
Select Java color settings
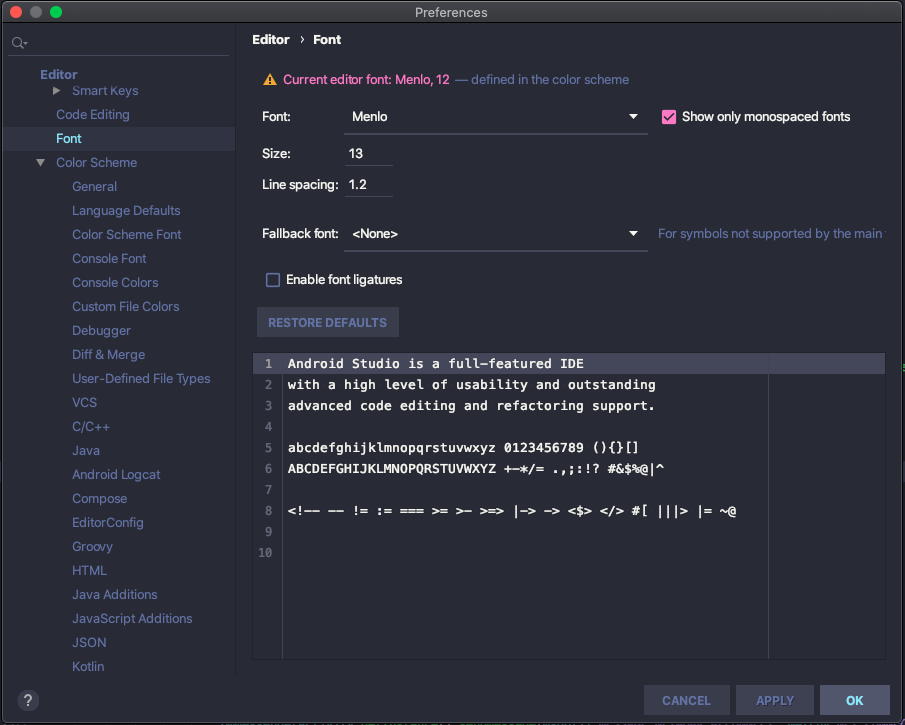point(85,450)
